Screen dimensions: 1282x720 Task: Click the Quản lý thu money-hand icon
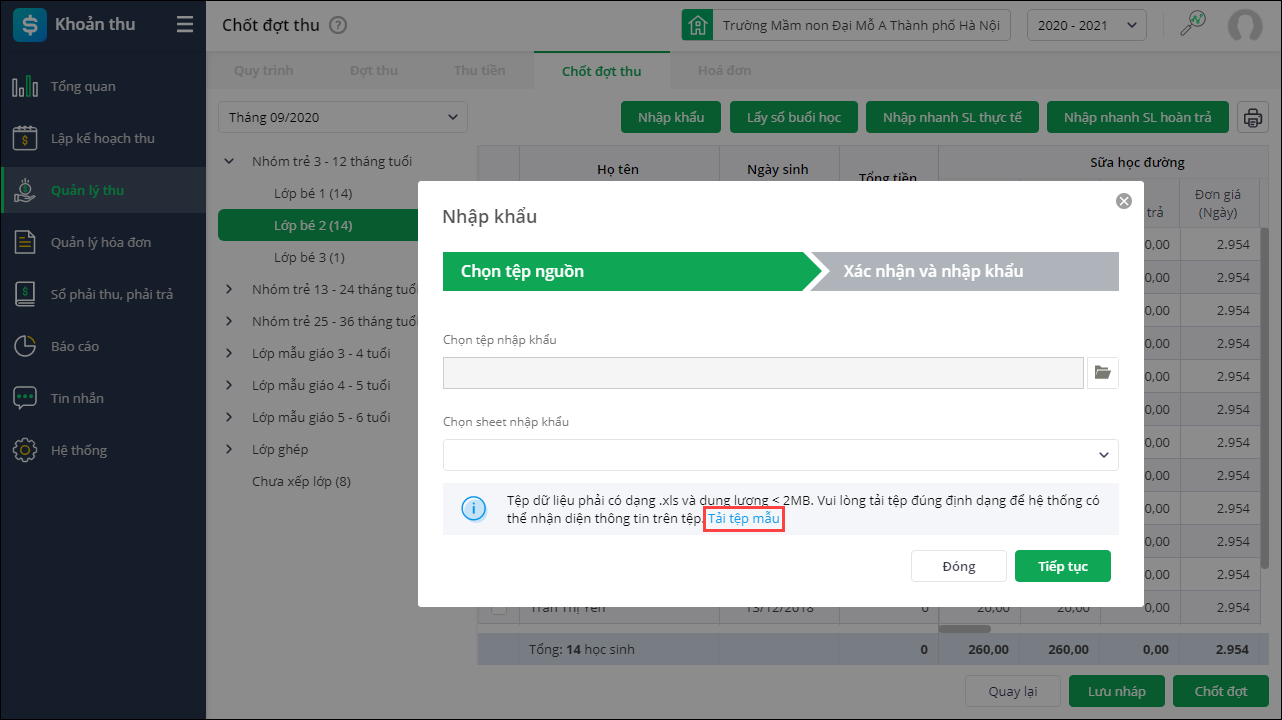25,190
